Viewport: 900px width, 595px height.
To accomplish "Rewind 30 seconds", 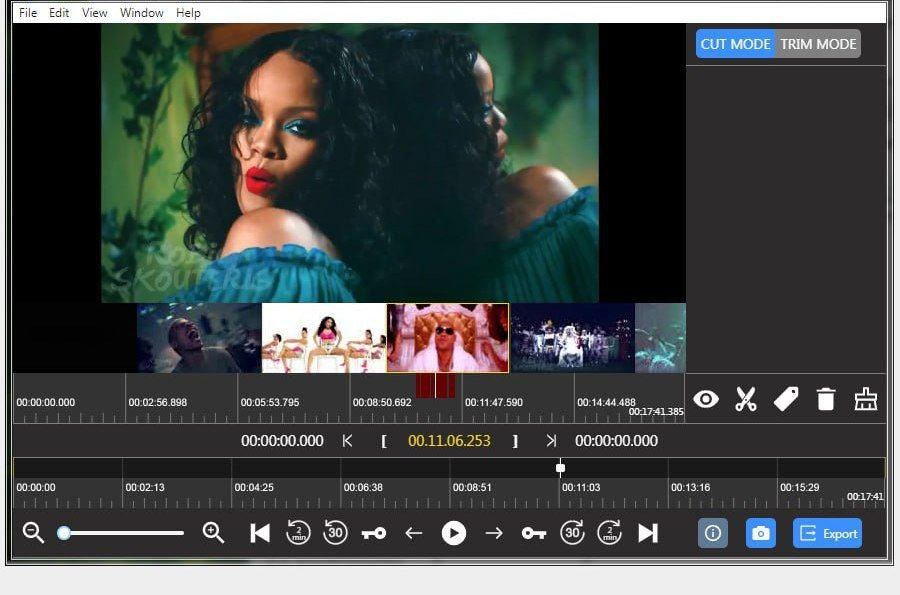I will coord(336,533).
